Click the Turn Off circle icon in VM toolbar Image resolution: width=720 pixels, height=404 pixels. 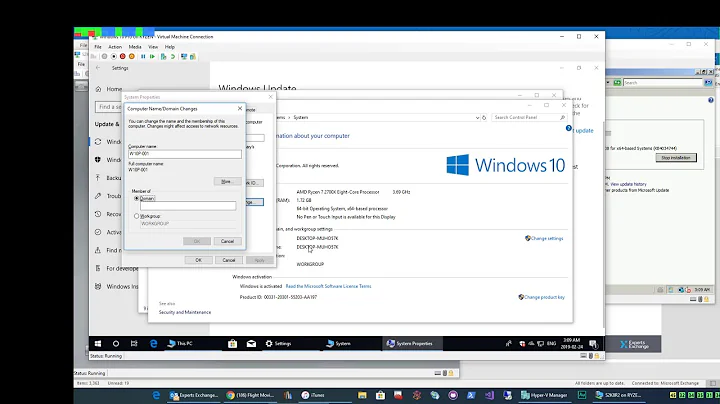pos(113,56)
